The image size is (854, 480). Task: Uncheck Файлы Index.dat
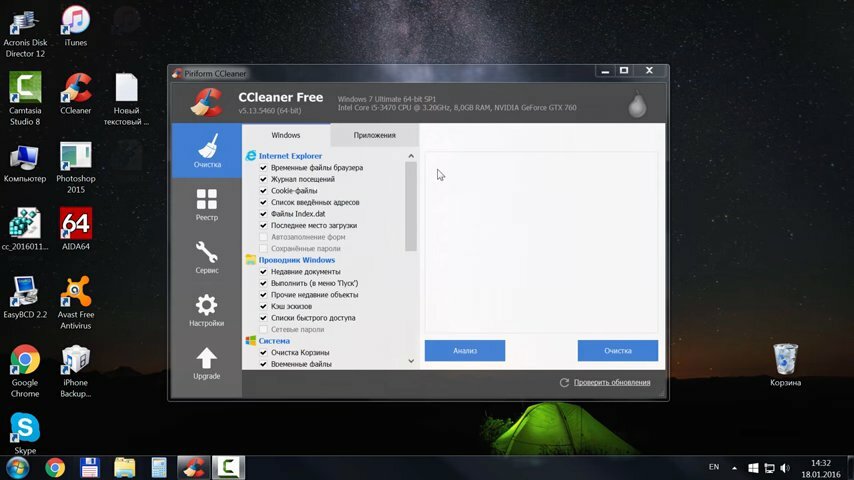pyautogui.click(x=263, y=214)
